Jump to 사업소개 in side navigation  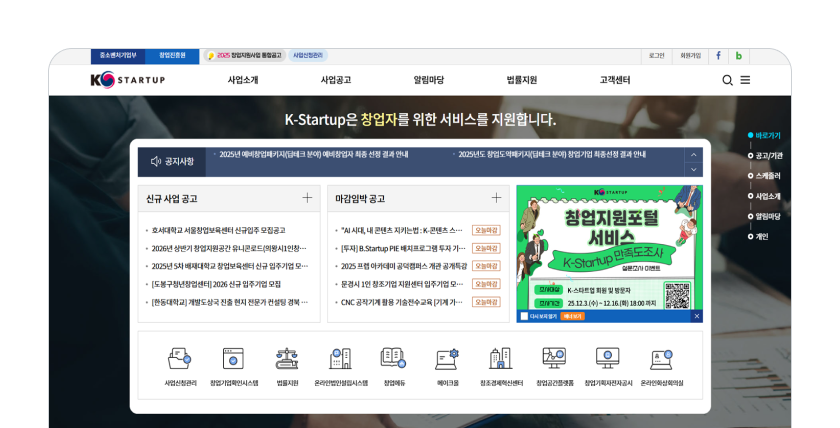click(764, 197)
